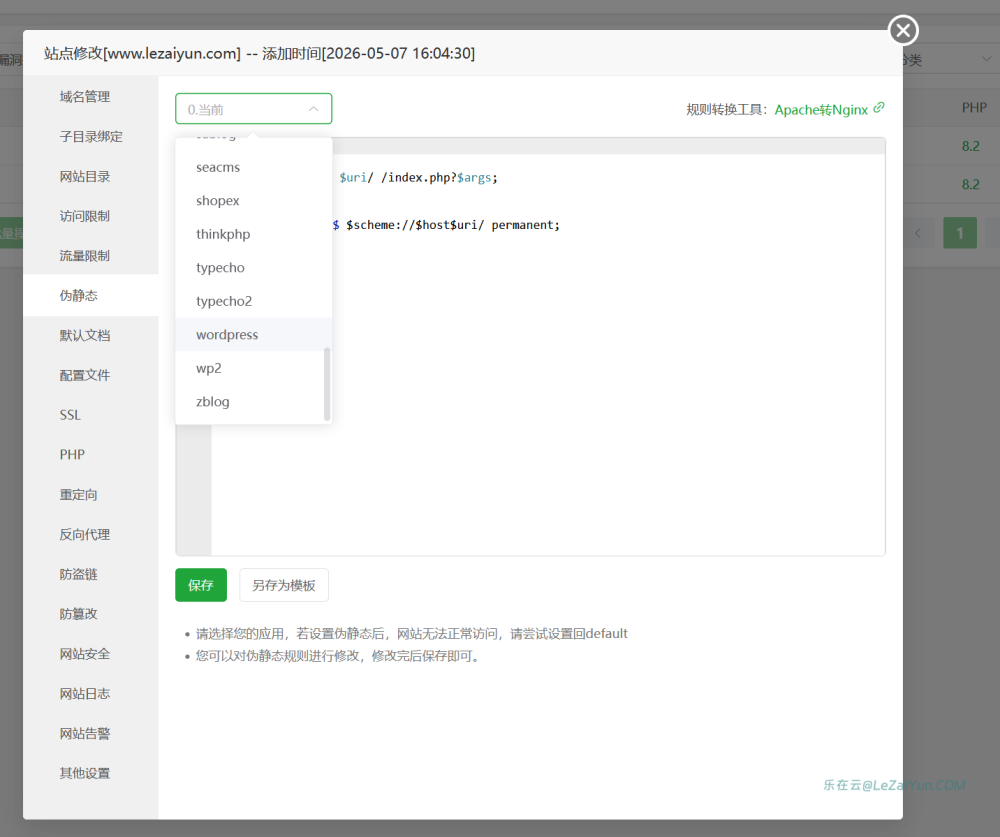Go to 网站安全 tab

coord(91,654)
